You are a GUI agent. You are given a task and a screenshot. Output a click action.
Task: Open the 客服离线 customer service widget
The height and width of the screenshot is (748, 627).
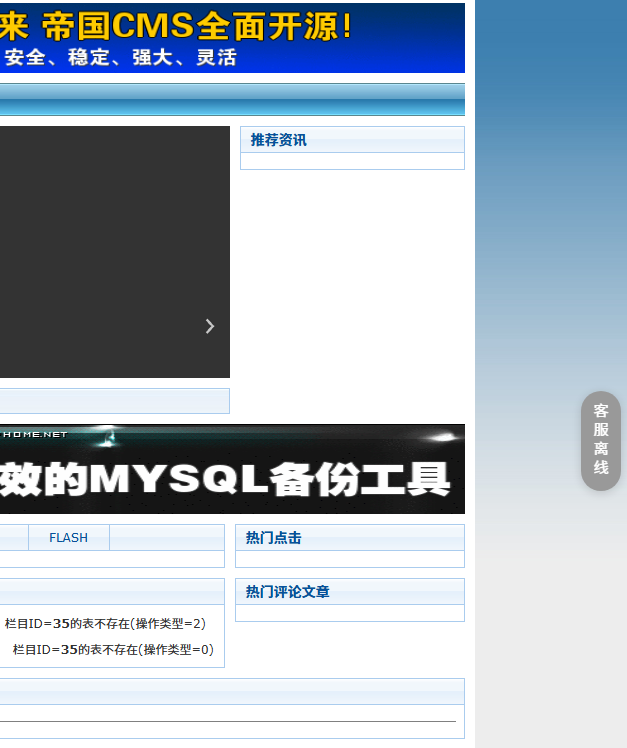pos(601,440)
